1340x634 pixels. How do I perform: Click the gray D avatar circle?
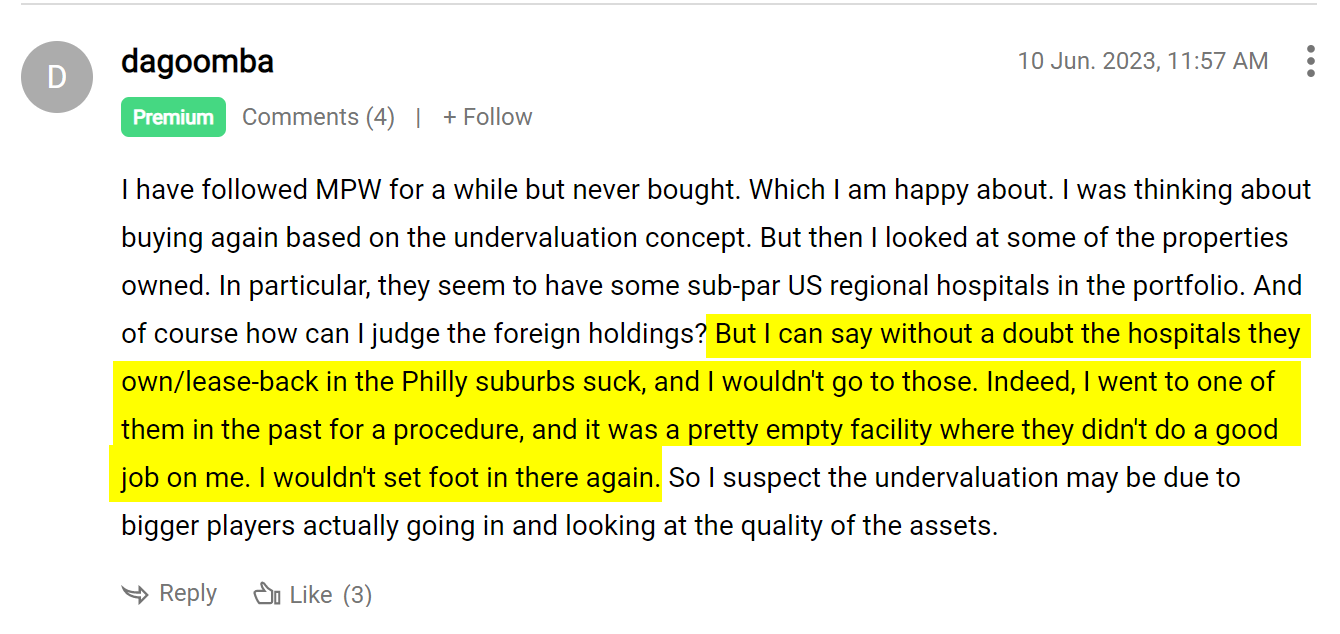57,77
